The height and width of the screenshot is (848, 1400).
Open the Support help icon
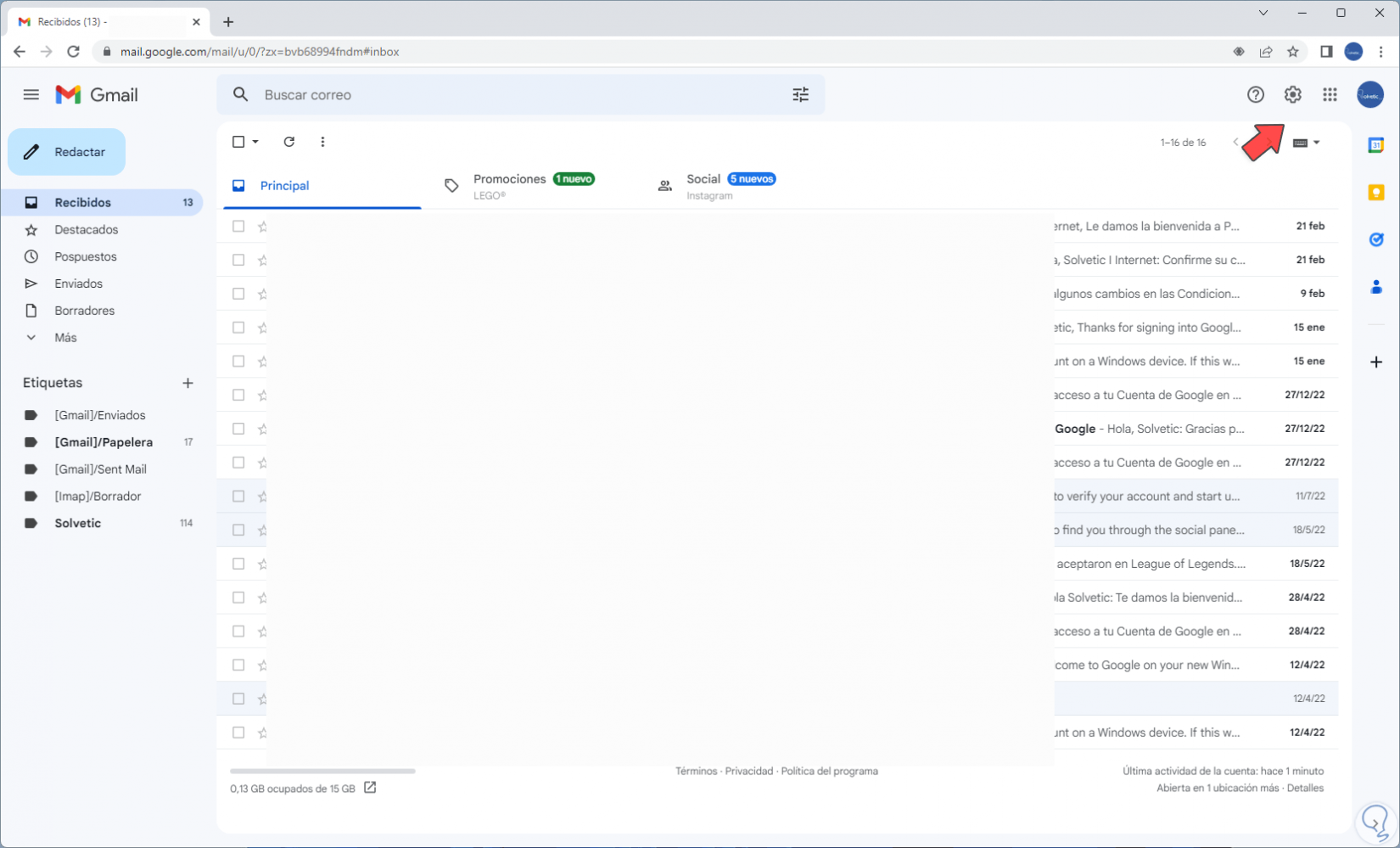pyautogui.click(x=1255, y=95)
